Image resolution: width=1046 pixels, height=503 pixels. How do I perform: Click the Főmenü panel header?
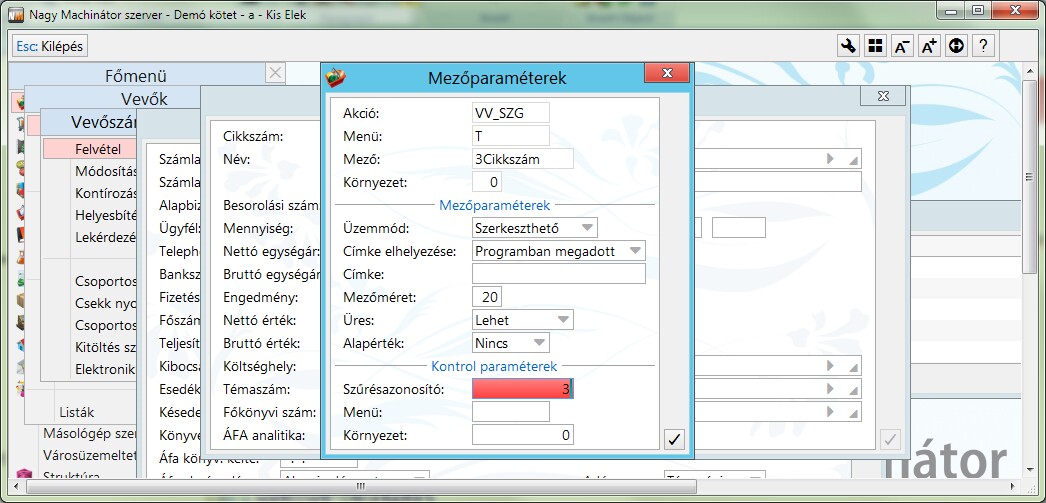click(x=135, y=75)
